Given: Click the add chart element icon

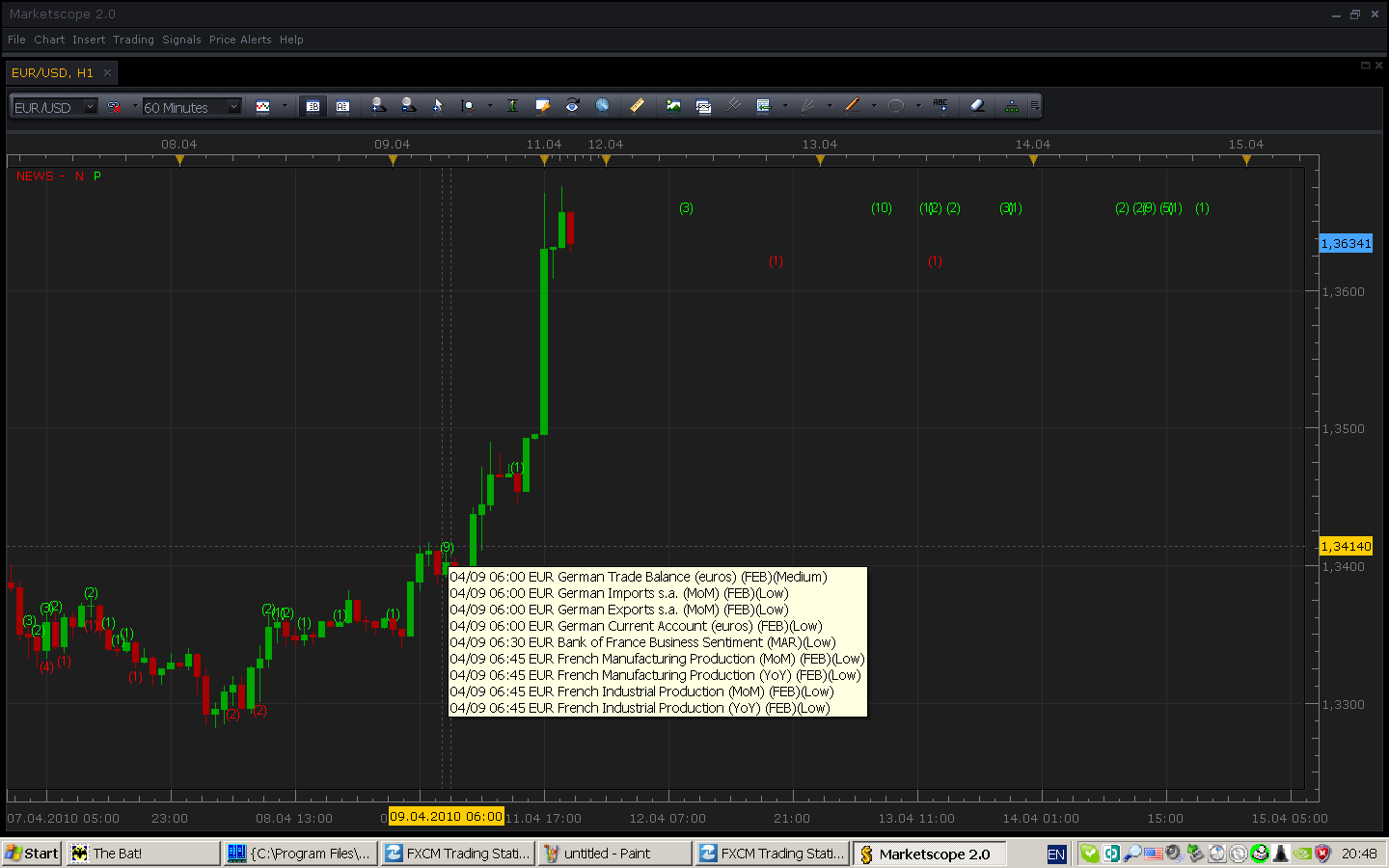Looking at the screenshot, I should [x=763, y=106].
